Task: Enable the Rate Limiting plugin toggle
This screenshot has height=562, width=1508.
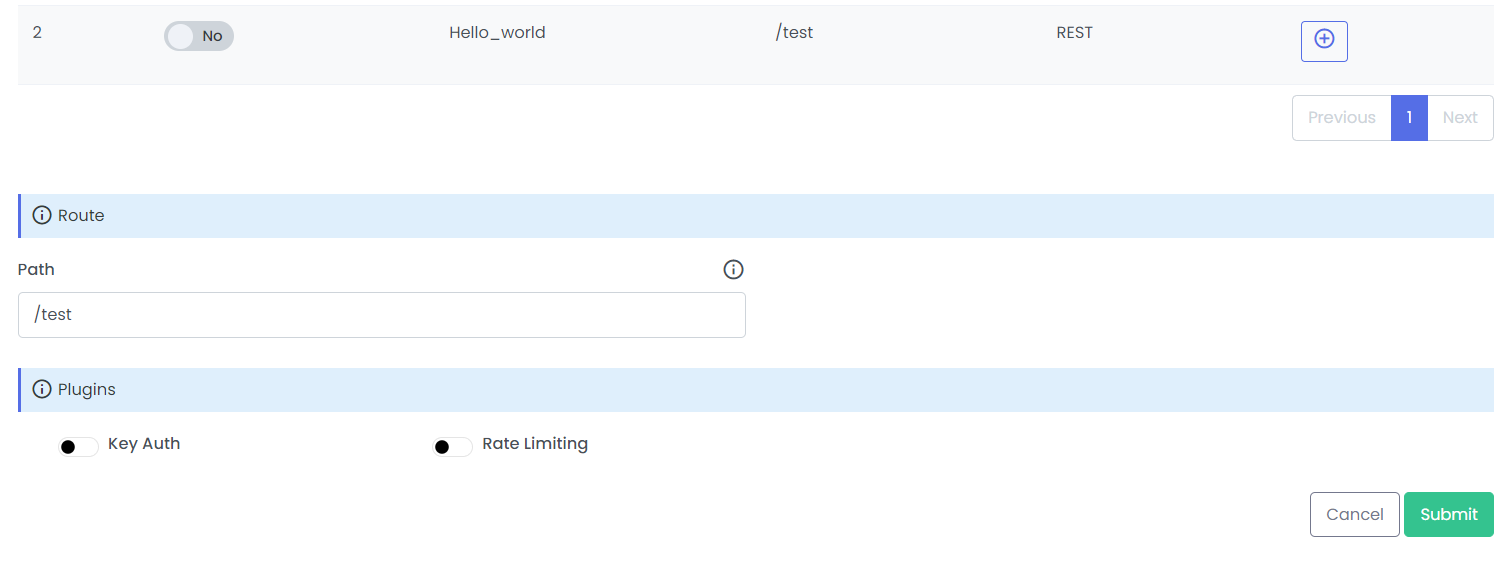Action: [453, 446]
